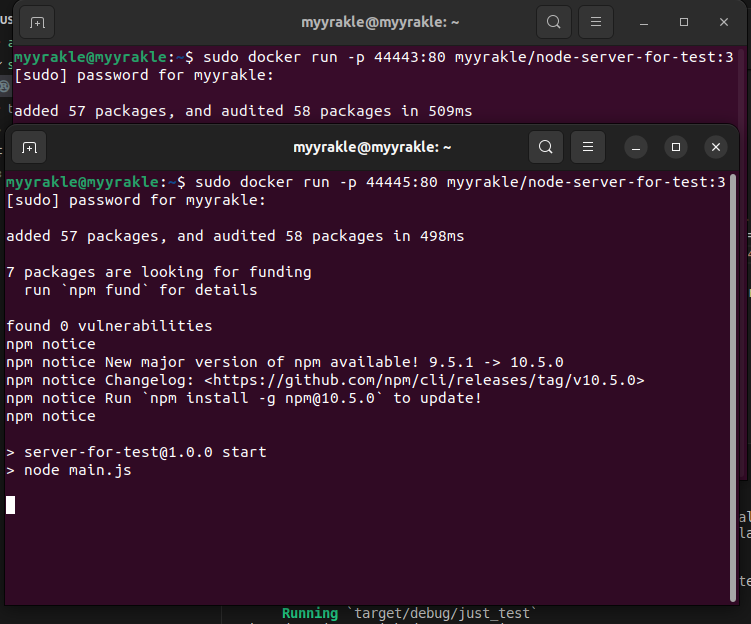This screenshot has width=751, height=624.
Task: Maximize the terminal running port 44445
Action: (676, 147)
